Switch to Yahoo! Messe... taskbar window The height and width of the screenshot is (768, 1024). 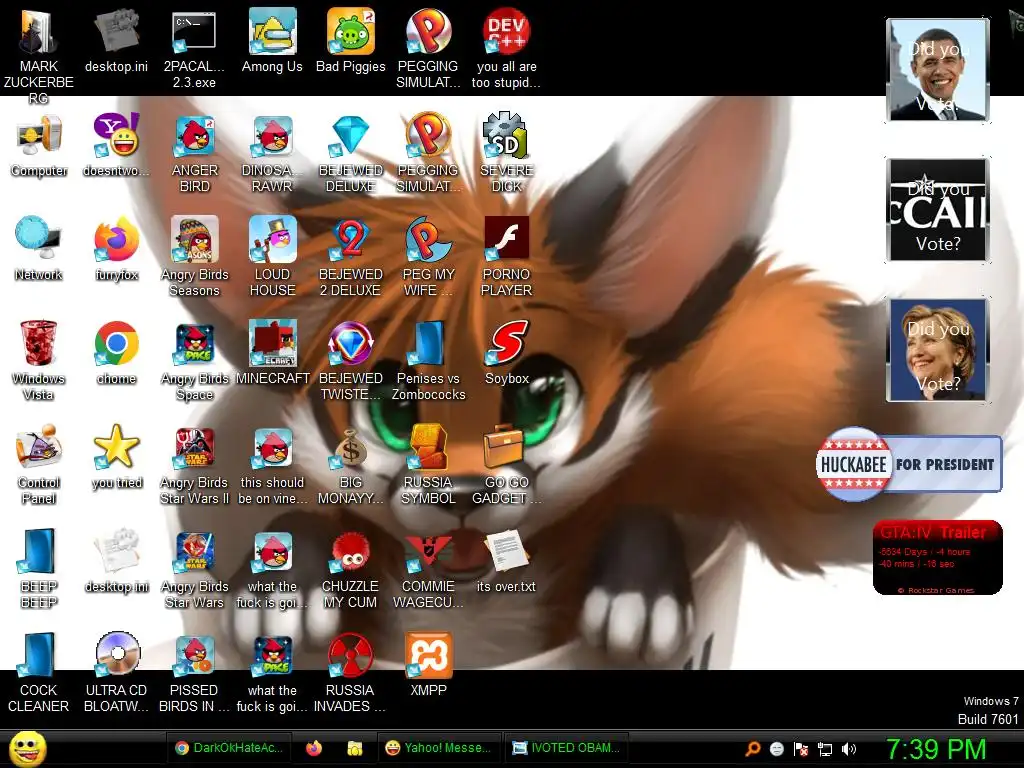coord(439,748)
